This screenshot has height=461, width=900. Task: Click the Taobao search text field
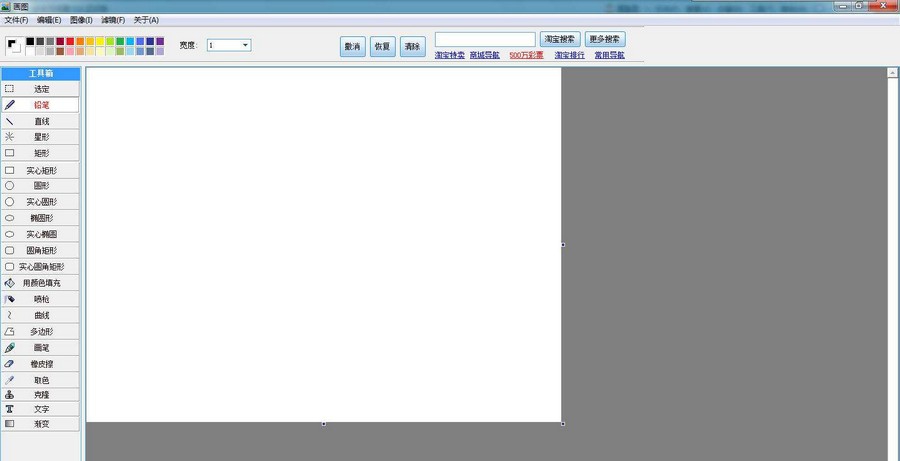485,39
